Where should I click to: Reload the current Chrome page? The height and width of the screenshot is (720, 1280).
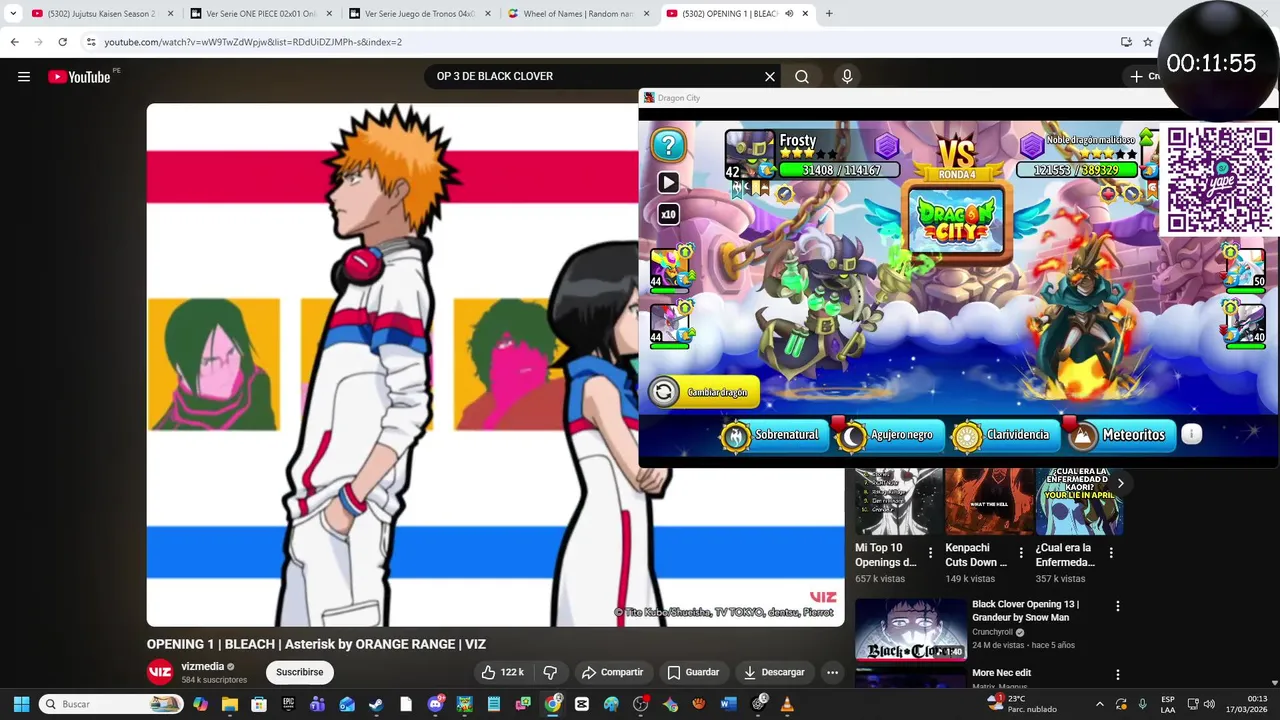[x=62, y=42]
